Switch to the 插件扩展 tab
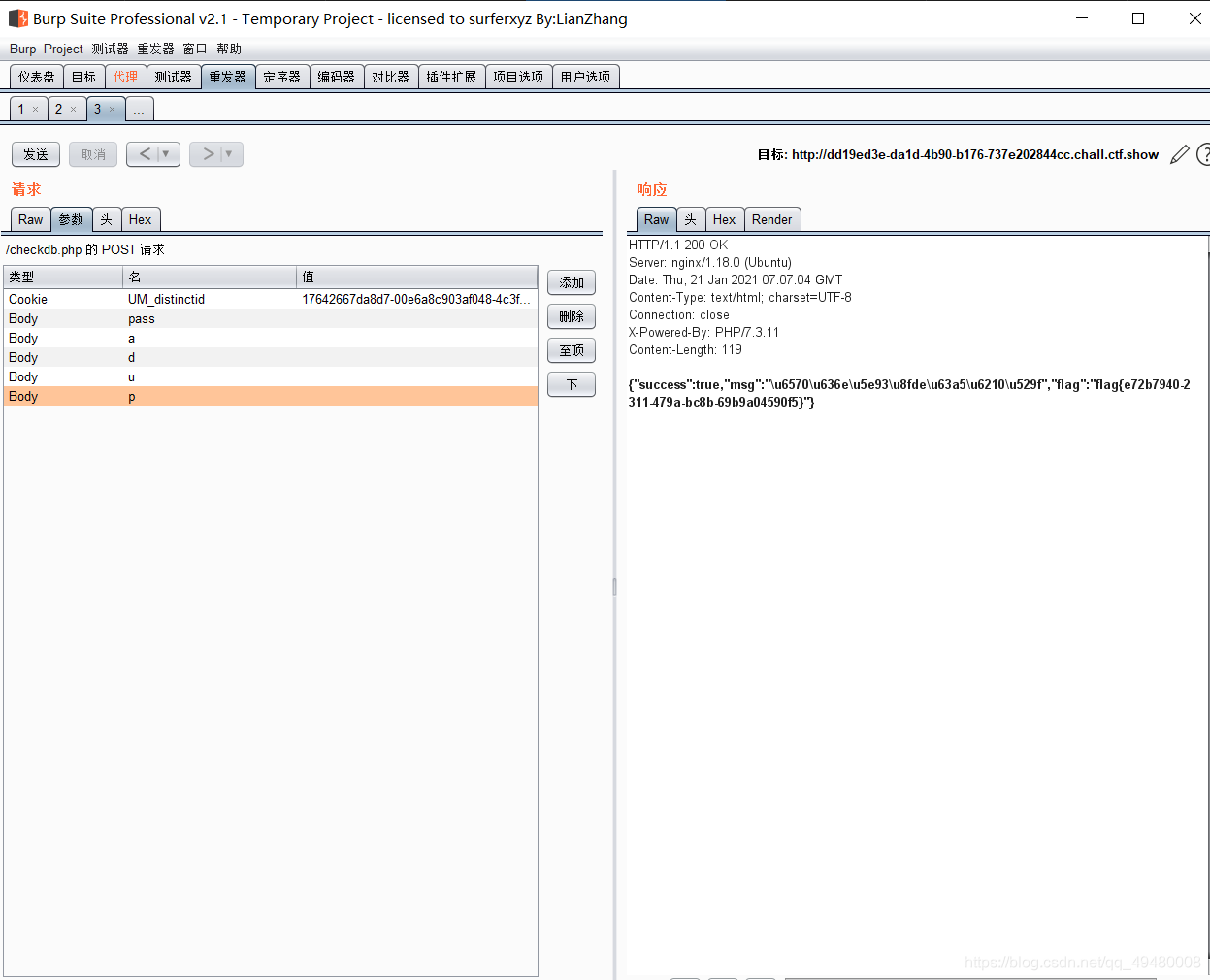The image size is (1210, 980). pyautogui.click(x=451, y=77)
